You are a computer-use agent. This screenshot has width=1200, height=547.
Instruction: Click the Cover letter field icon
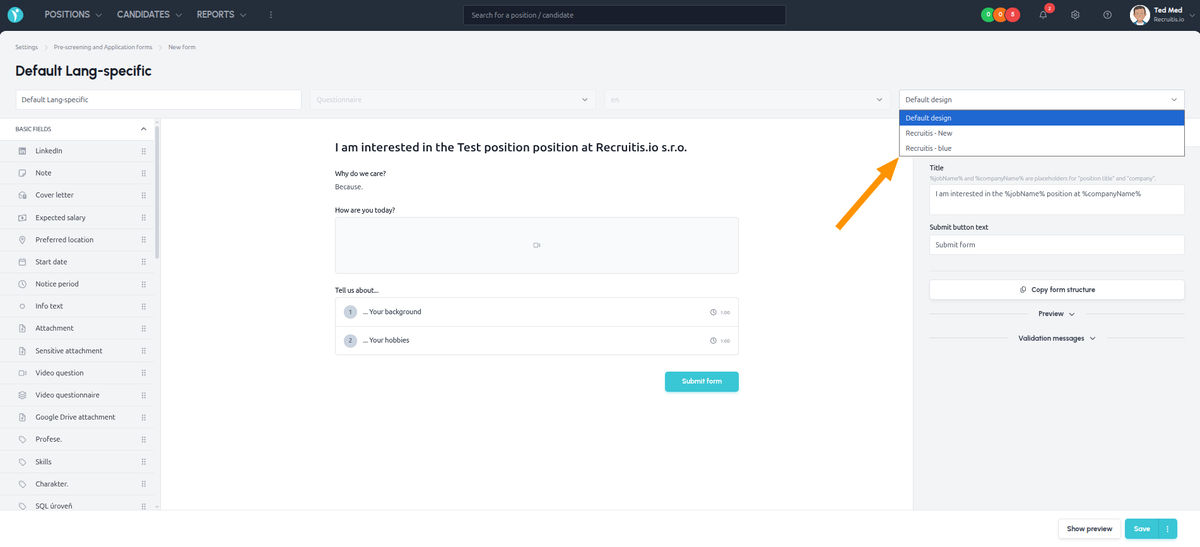[23, 195]
